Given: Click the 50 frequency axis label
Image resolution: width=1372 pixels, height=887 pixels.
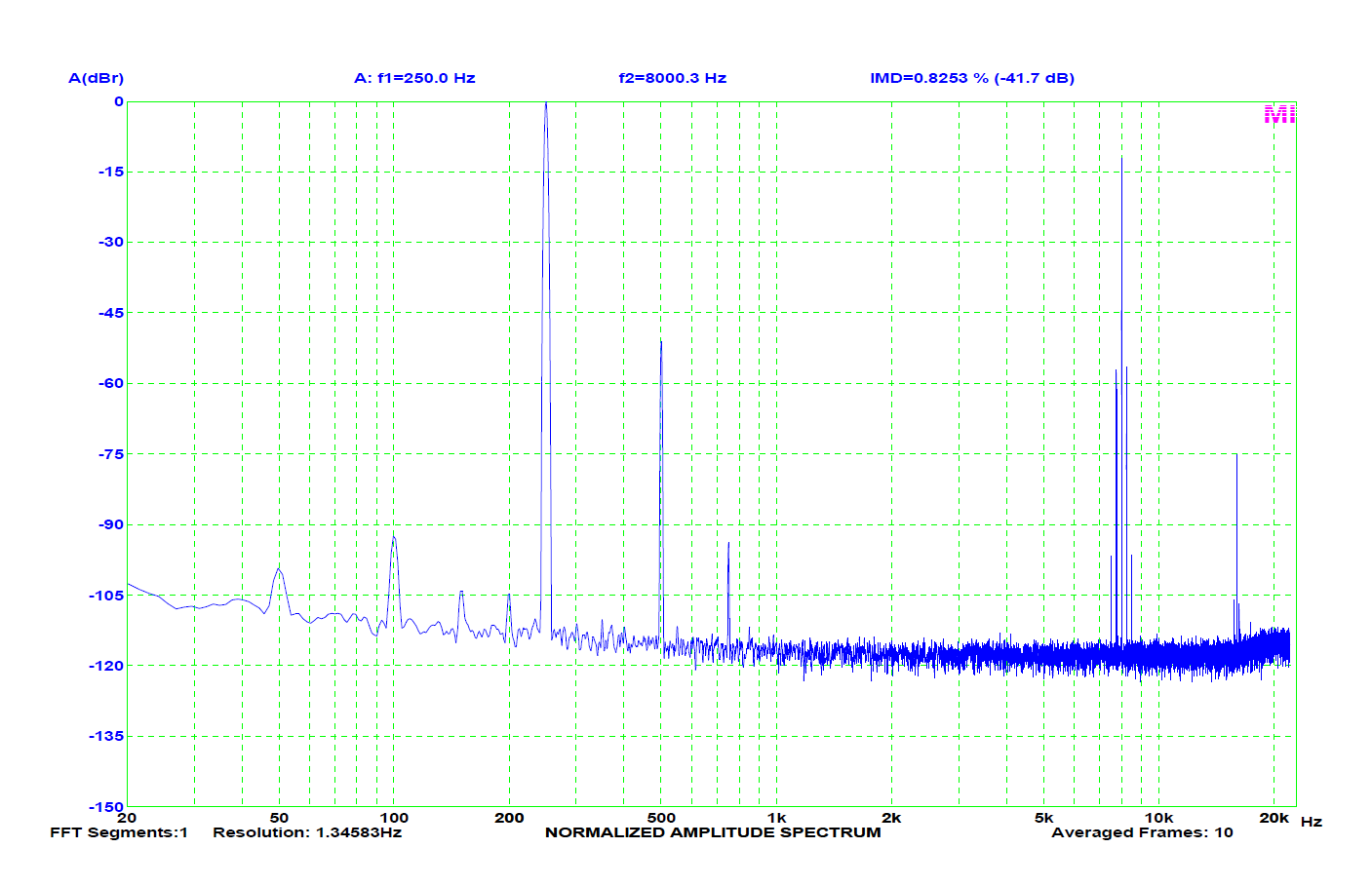Looking at the screenshot, I should pos(279,818).
